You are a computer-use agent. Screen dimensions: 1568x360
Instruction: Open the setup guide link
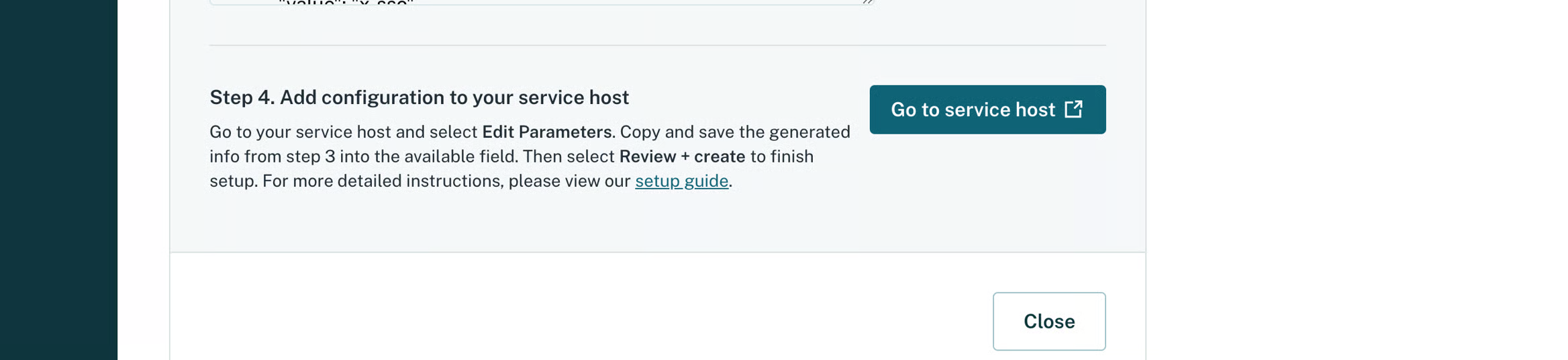[x=681, y=181]
